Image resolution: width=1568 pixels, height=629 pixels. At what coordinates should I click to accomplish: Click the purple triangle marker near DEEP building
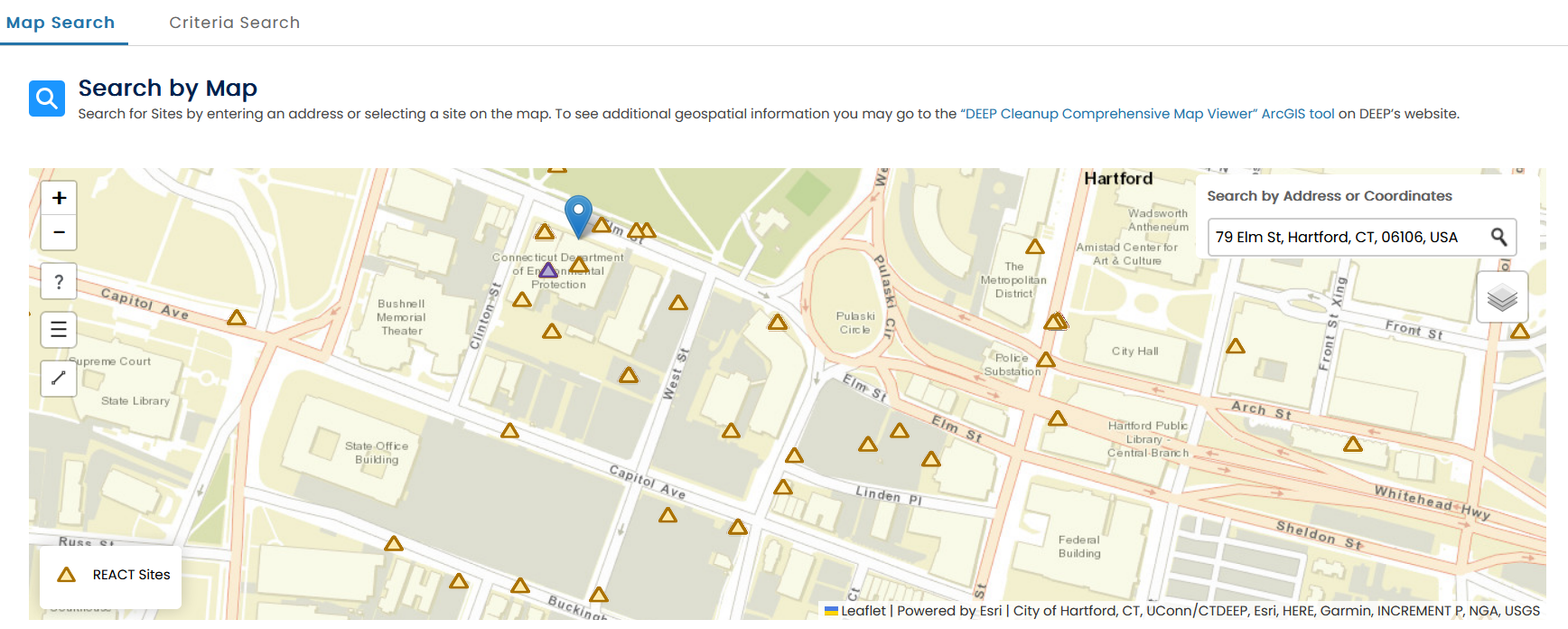548,270
